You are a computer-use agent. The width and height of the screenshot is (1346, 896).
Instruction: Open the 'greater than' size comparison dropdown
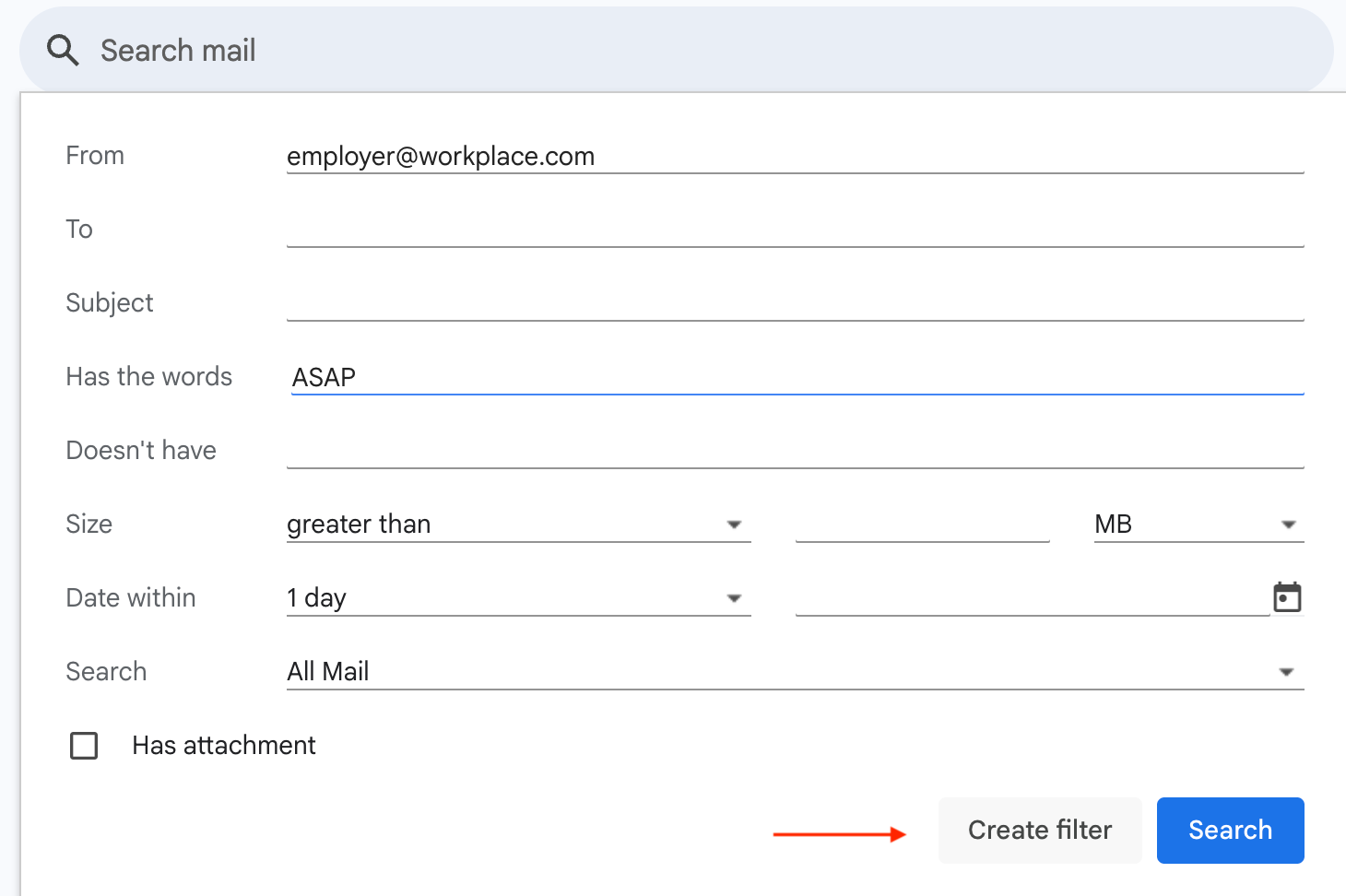[517, 524]
